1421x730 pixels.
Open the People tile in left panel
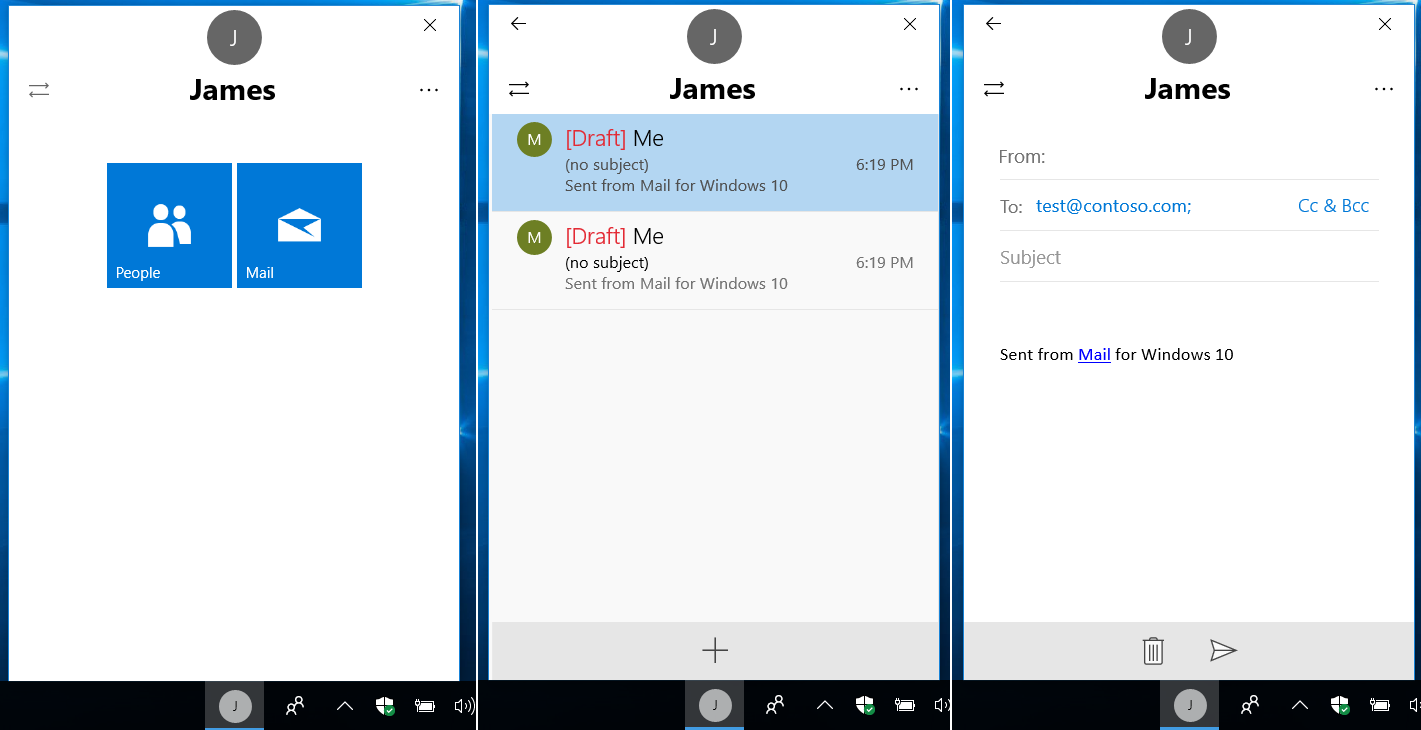169,225
